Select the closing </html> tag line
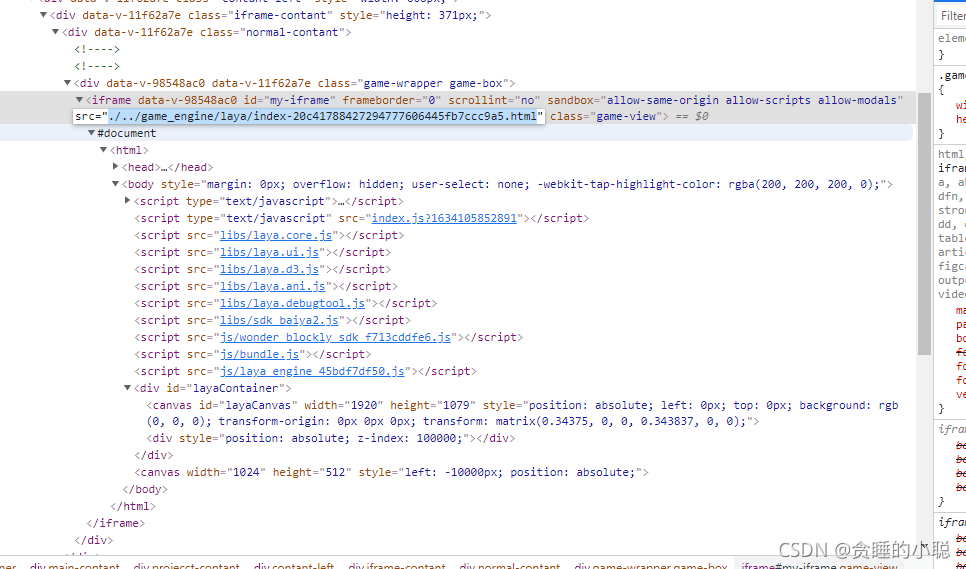The width and height of the screenshot is (966, 569). (133, 506)
